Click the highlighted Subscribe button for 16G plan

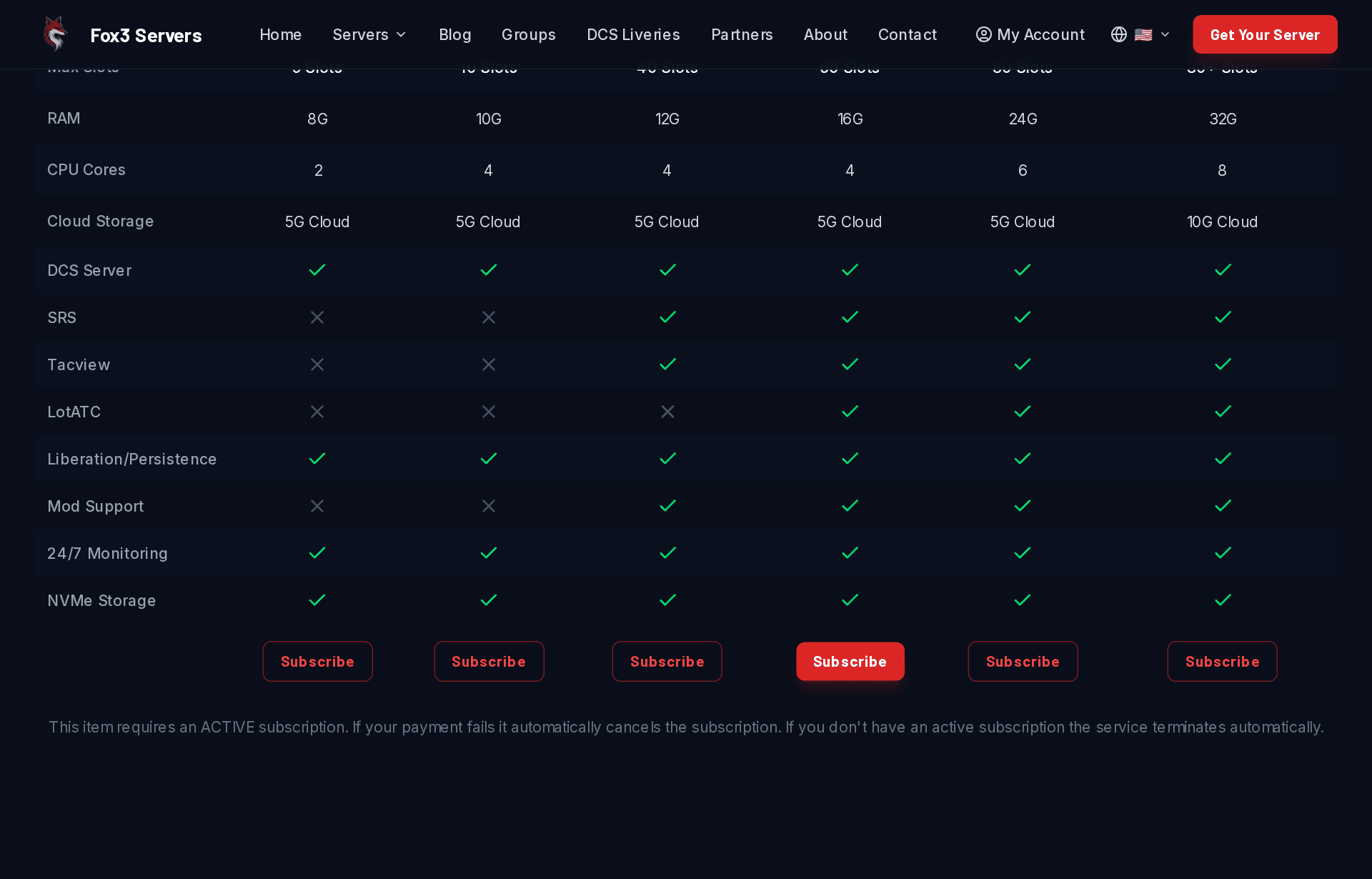[x=850, y=662]
